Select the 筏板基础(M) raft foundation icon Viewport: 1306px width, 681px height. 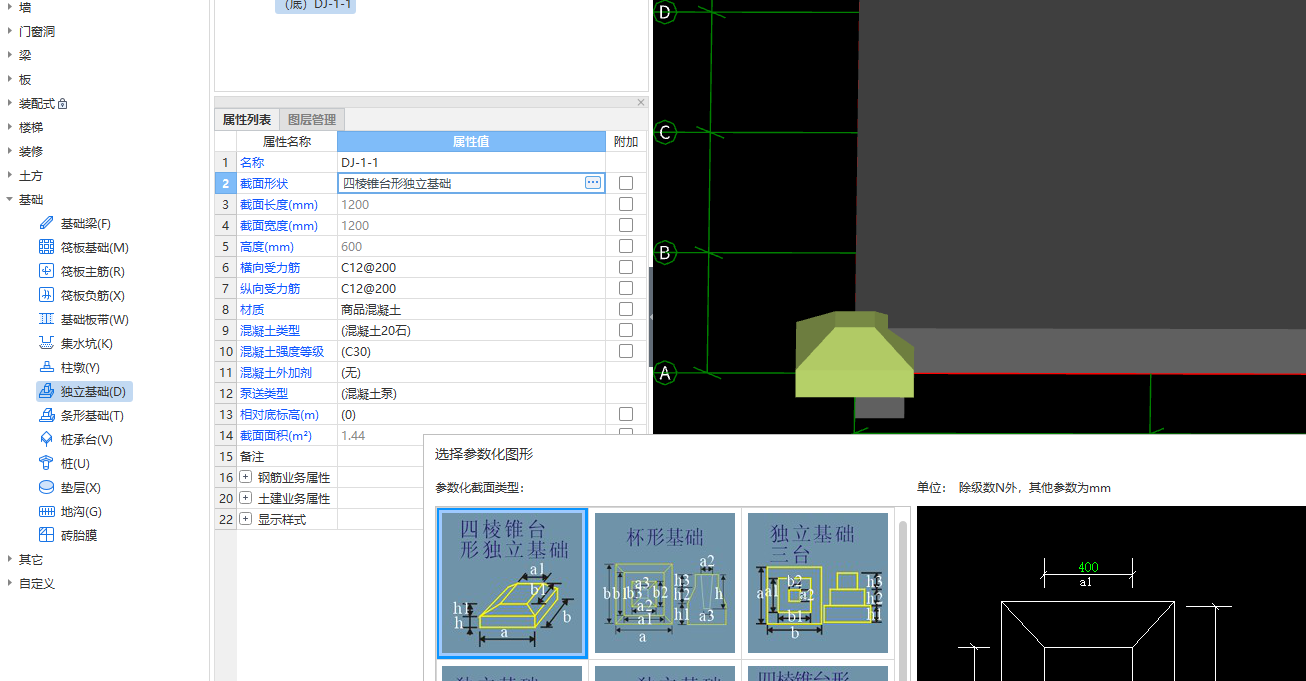pyautogui.click(x=46, y=247)
